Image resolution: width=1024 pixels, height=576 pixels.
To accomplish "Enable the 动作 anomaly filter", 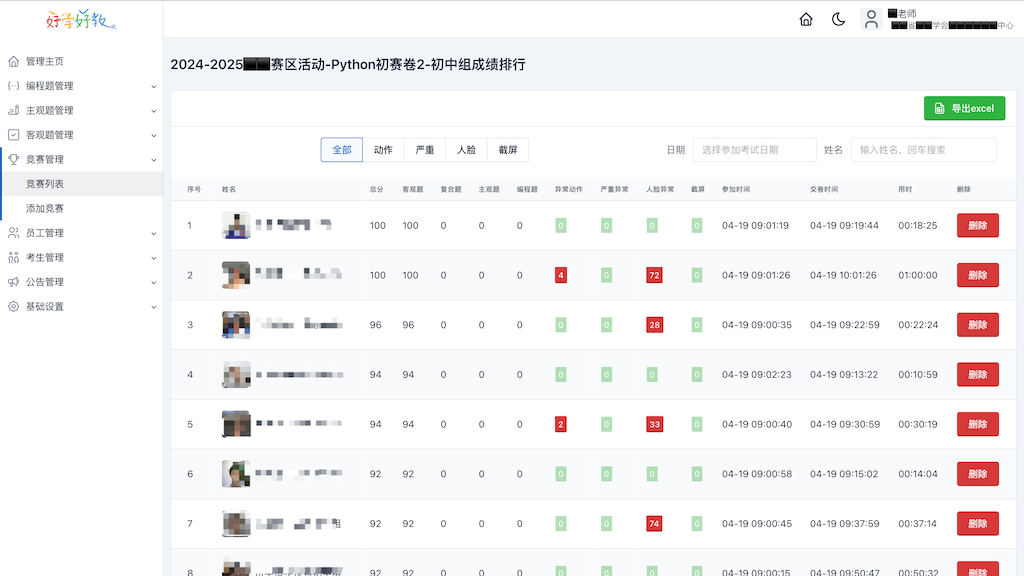I will (x=383, y=149).
